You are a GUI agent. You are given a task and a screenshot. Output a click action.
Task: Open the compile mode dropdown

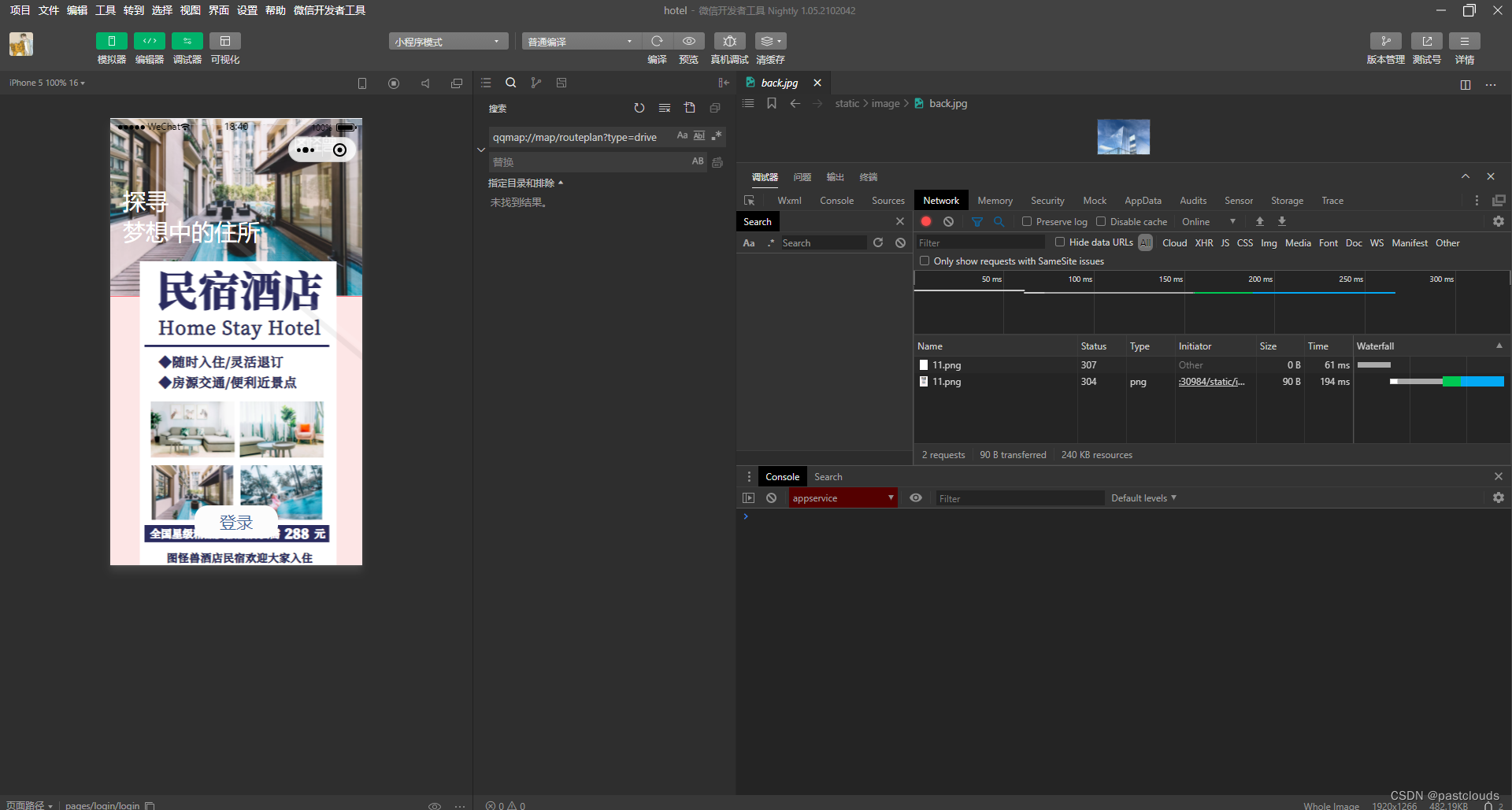tap(581, 42)
